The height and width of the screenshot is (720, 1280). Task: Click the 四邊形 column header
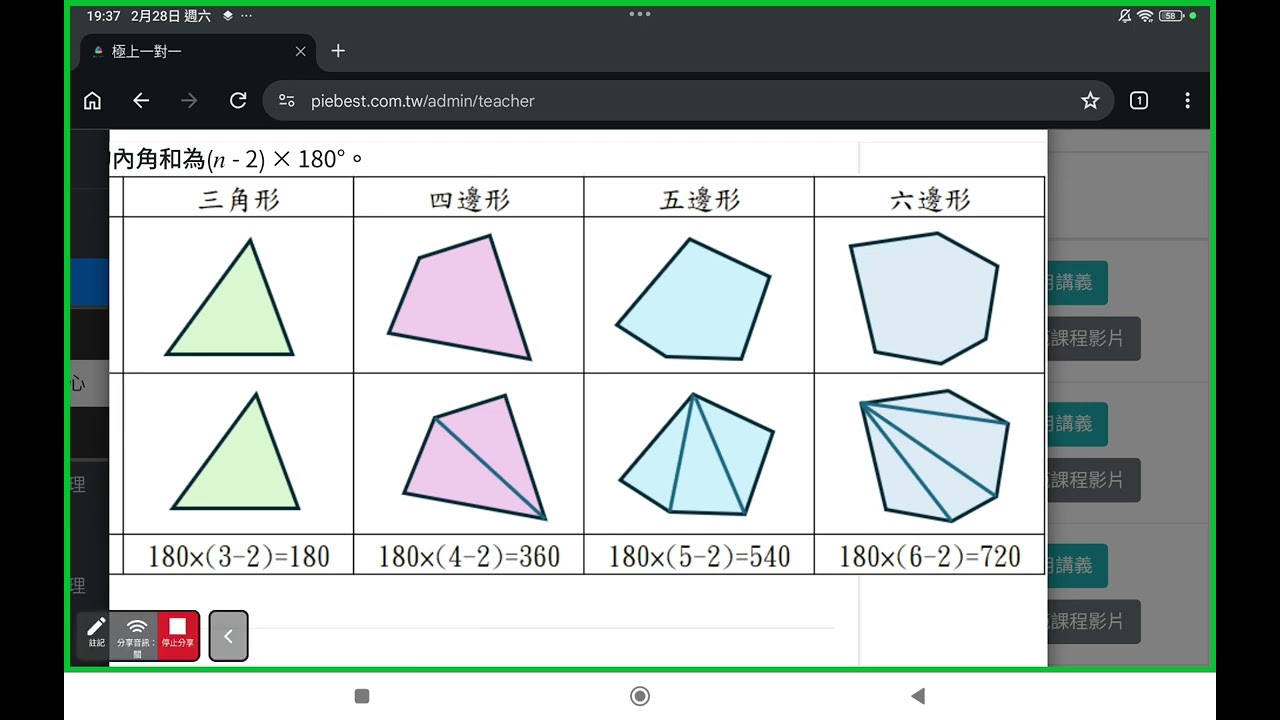click(x=469, y=199)
